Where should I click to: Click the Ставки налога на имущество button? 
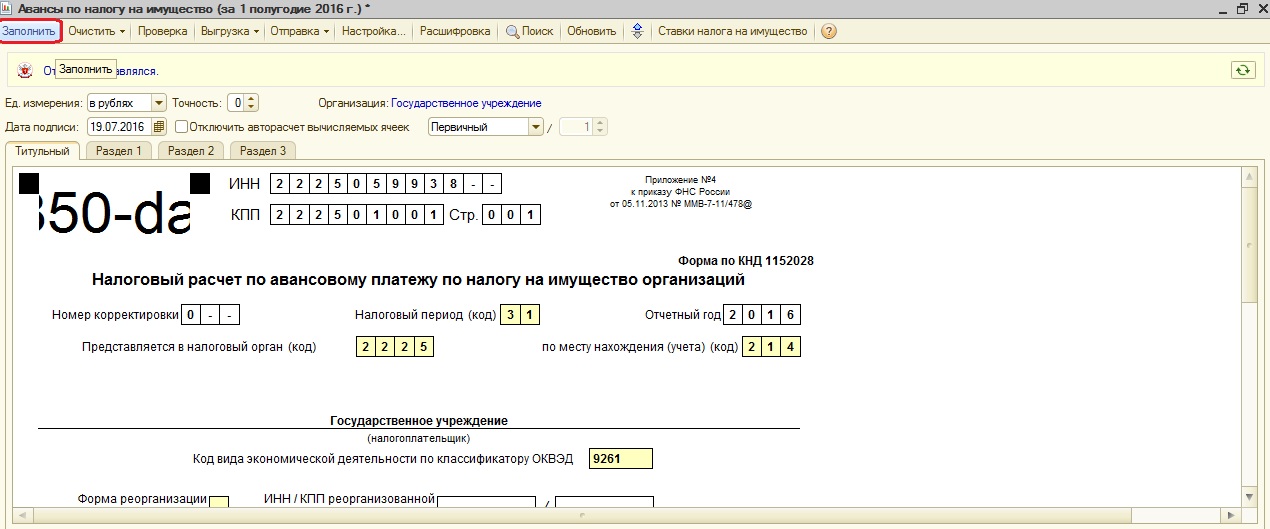[x=732, y=31]
